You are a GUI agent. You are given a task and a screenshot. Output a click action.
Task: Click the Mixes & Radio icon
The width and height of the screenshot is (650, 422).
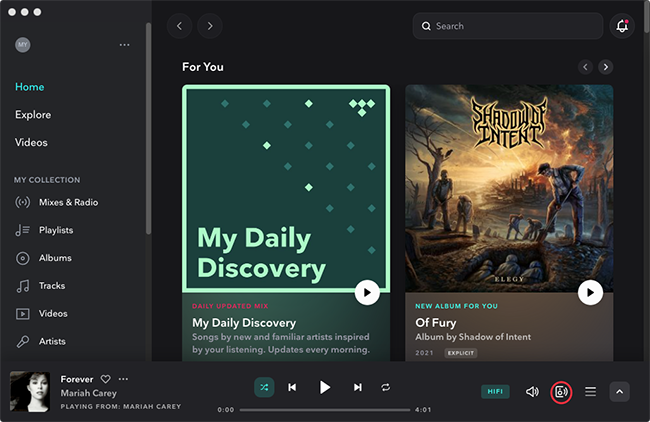(23, 202)
